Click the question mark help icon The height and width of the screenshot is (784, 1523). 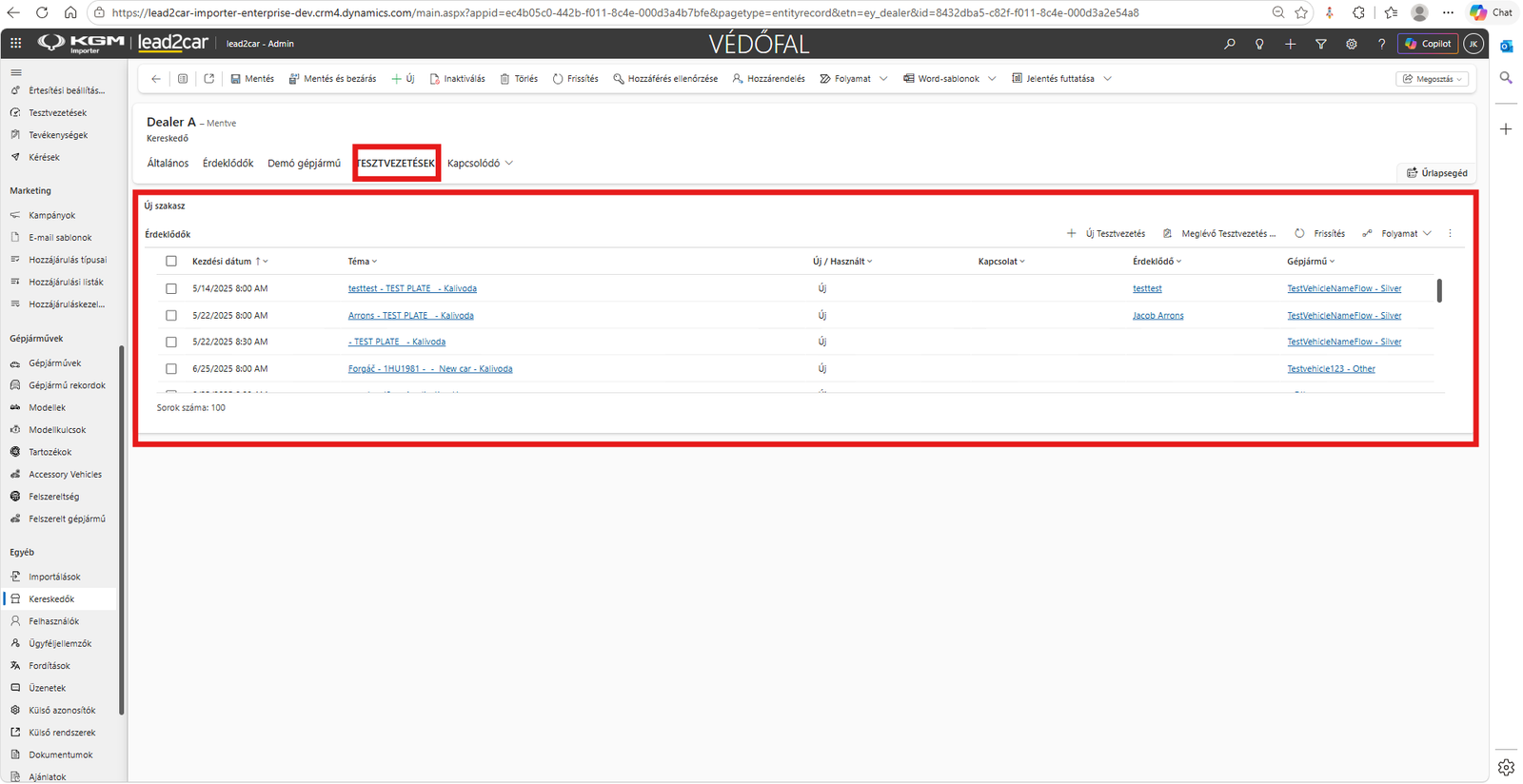point(1381,44)
